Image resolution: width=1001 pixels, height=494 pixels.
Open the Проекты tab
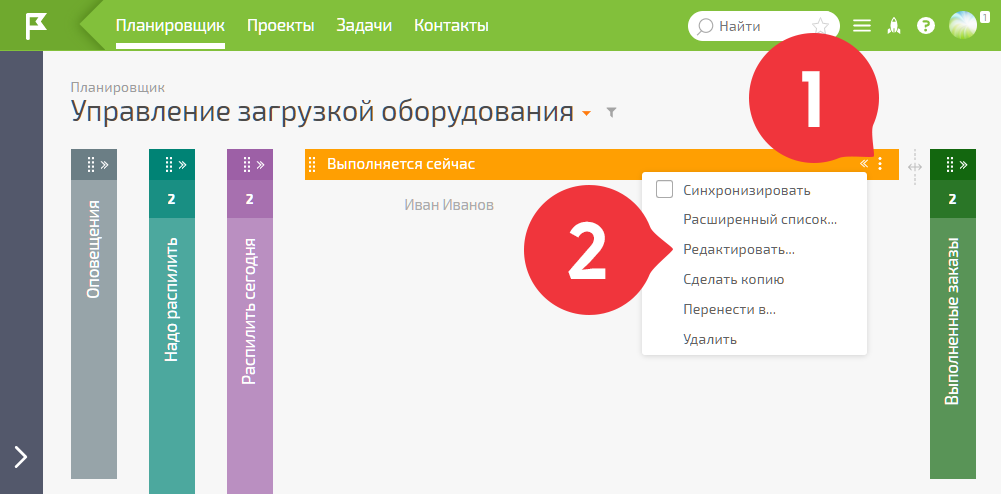(x=280, y=26)
